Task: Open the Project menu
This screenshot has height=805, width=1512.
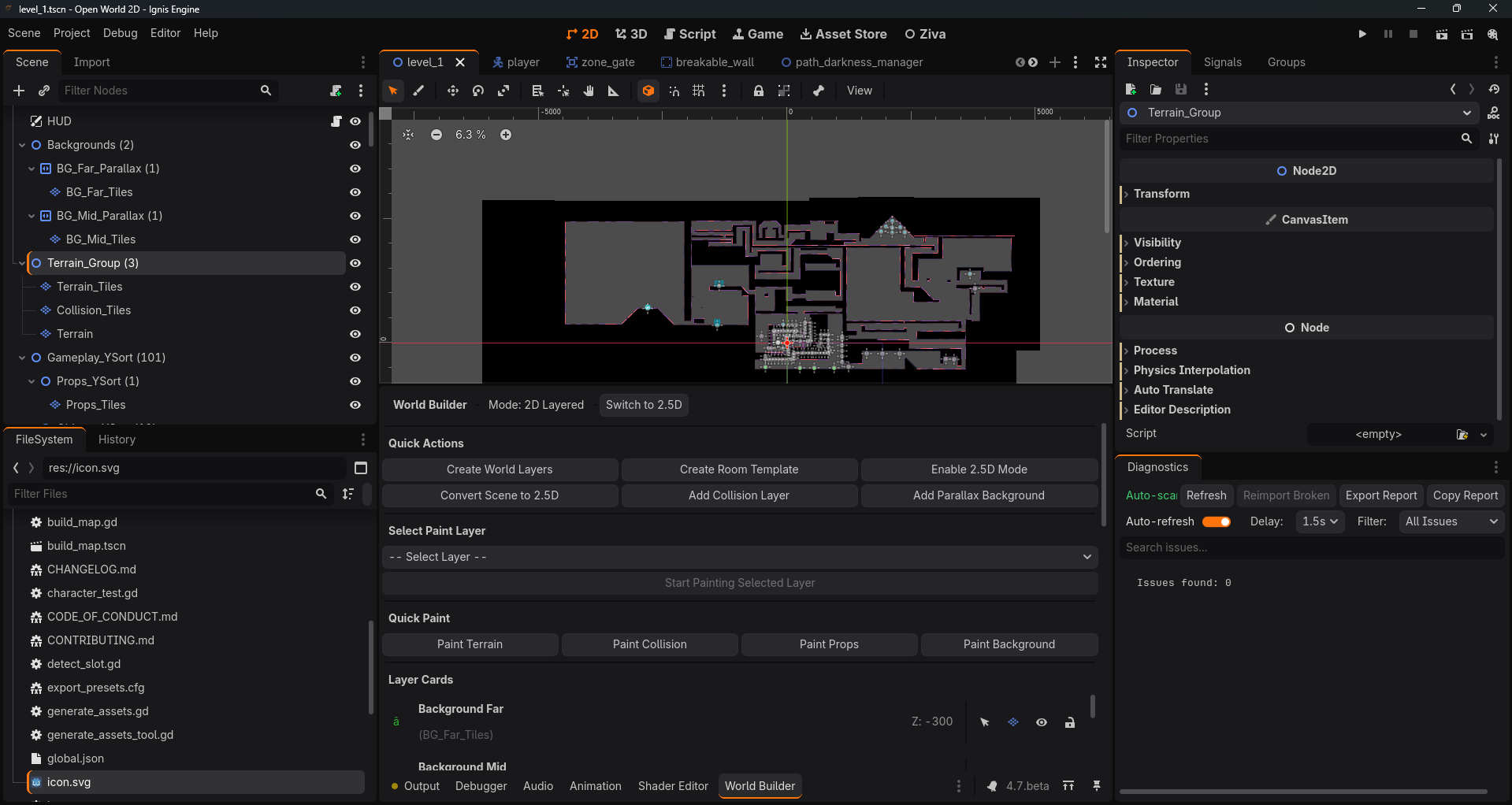Action: [x=72, y=33]
